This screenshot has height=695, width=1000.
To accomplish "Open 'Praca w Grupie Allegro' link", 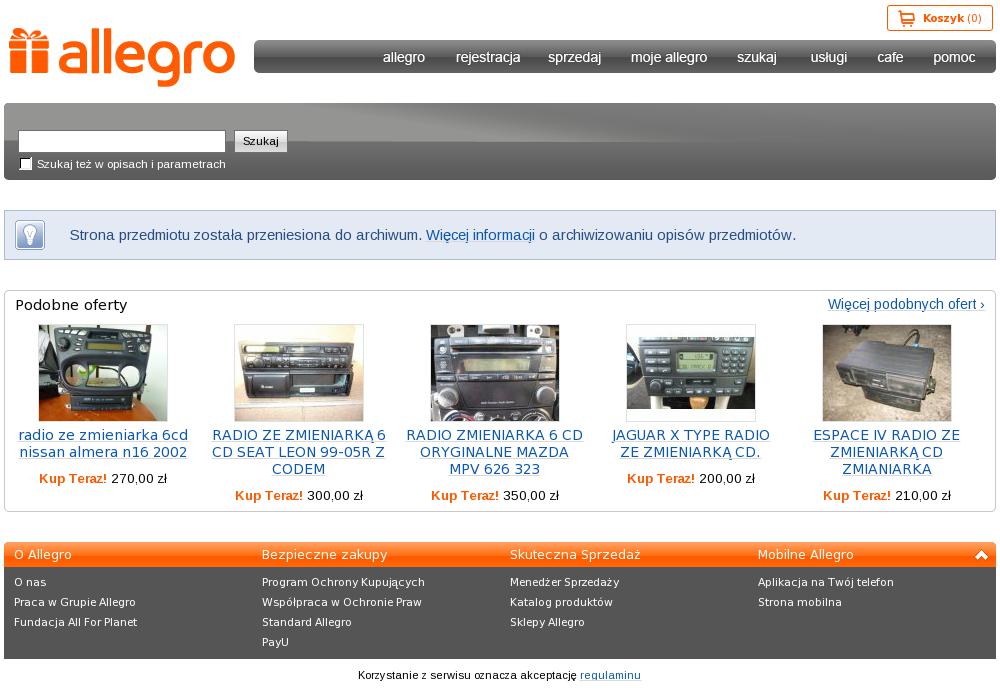I will [x=75, y=602].
